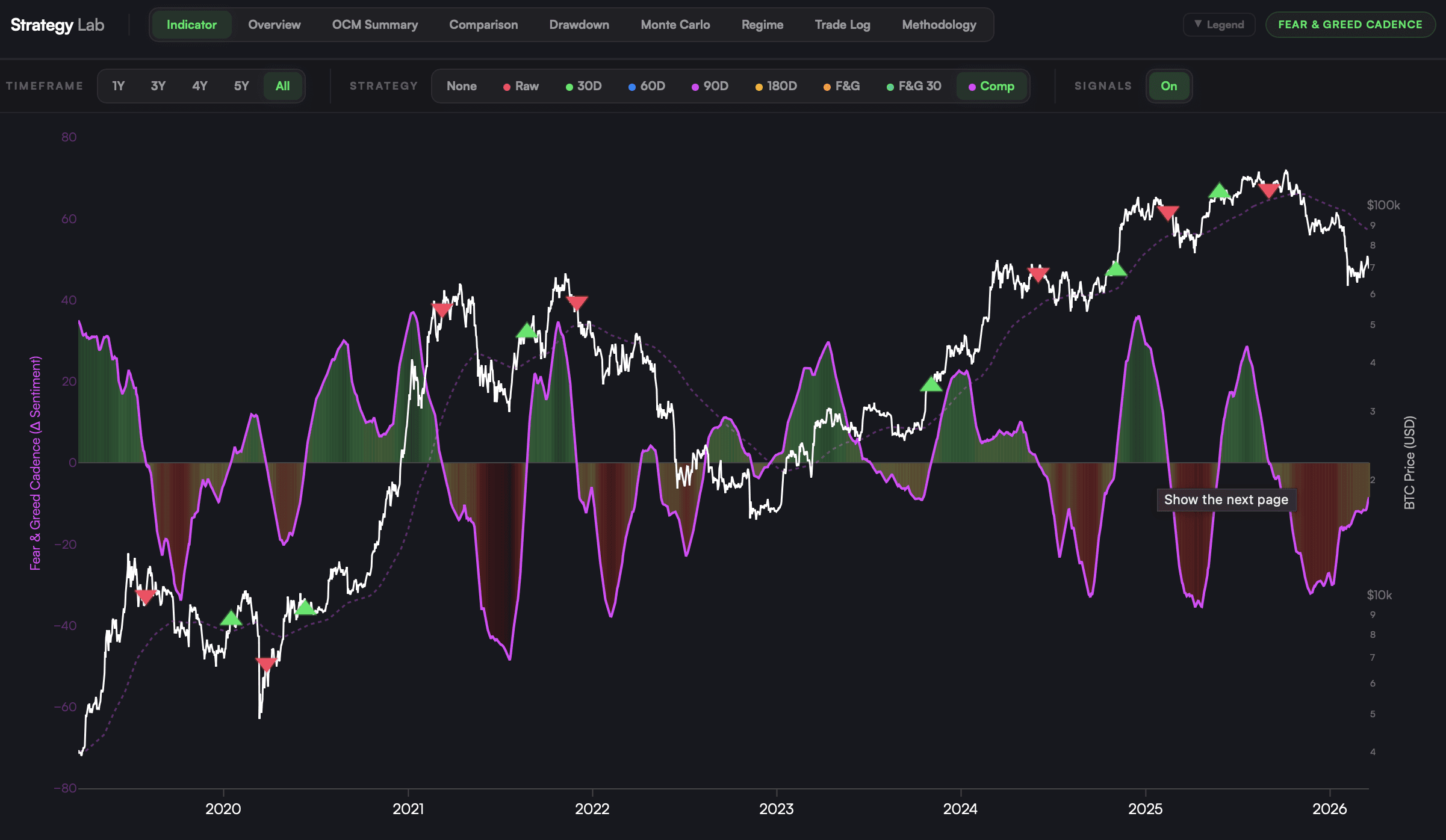View the Methodology tab
Image resolution: width=1446 pixels, height=840 pixels.
pyautogui.click(x=939, y=25)
